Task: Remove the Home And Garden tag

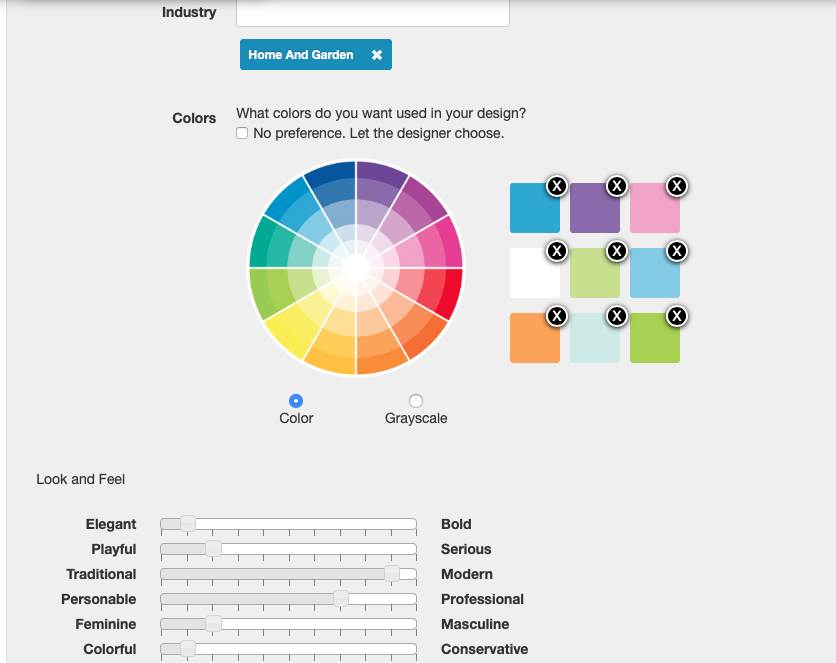Action: coord(377,55)
